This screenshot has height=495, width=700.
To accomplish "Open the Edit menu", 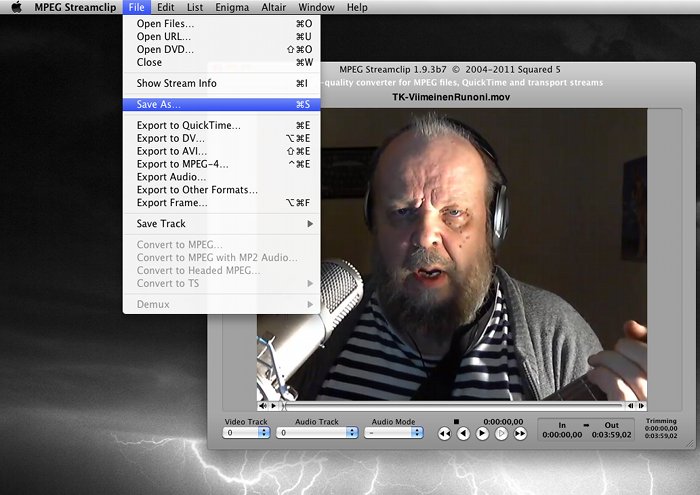I will click(x=166, y=7).
